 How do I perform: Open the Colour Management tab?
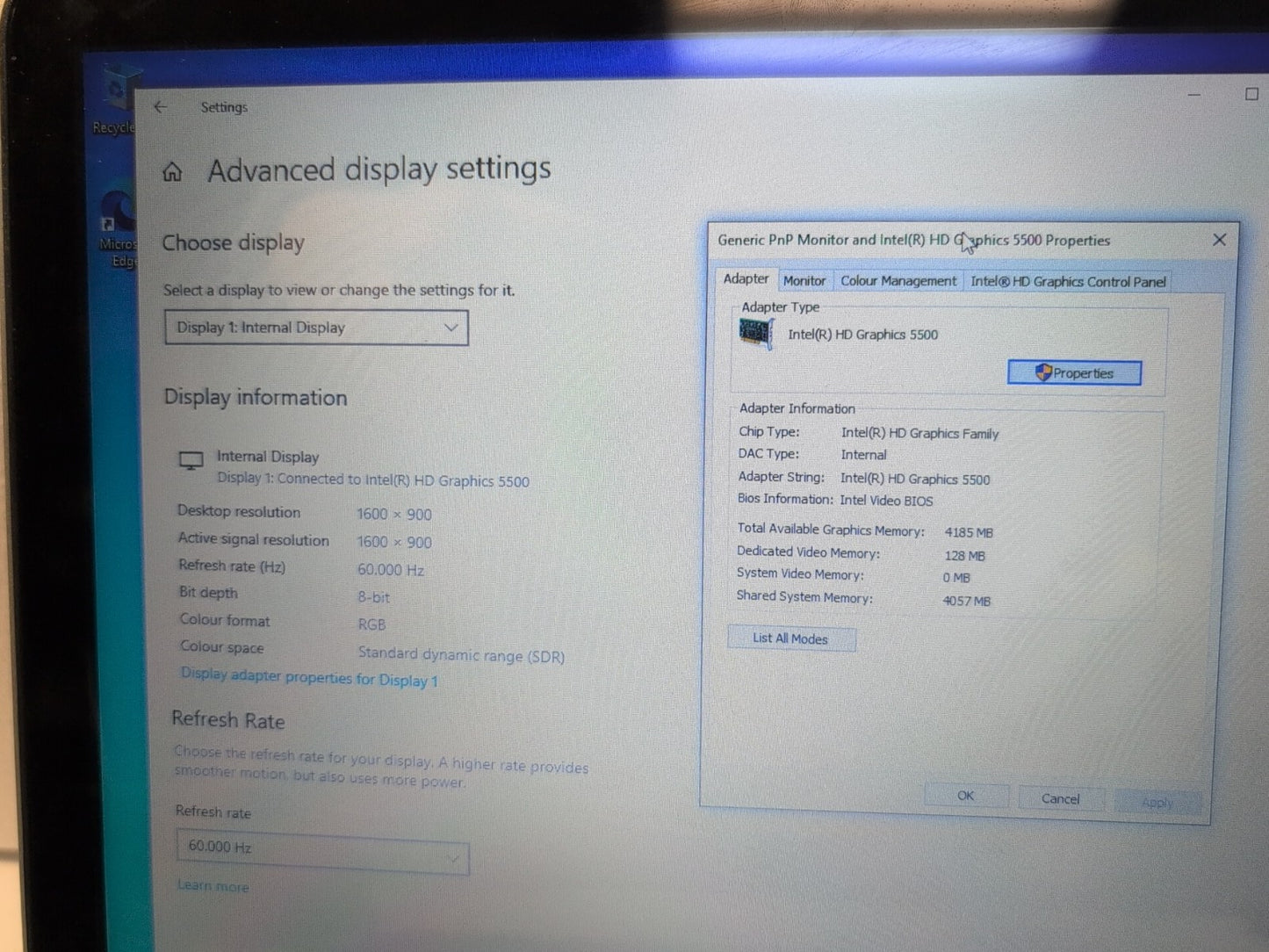pos(898,281)
